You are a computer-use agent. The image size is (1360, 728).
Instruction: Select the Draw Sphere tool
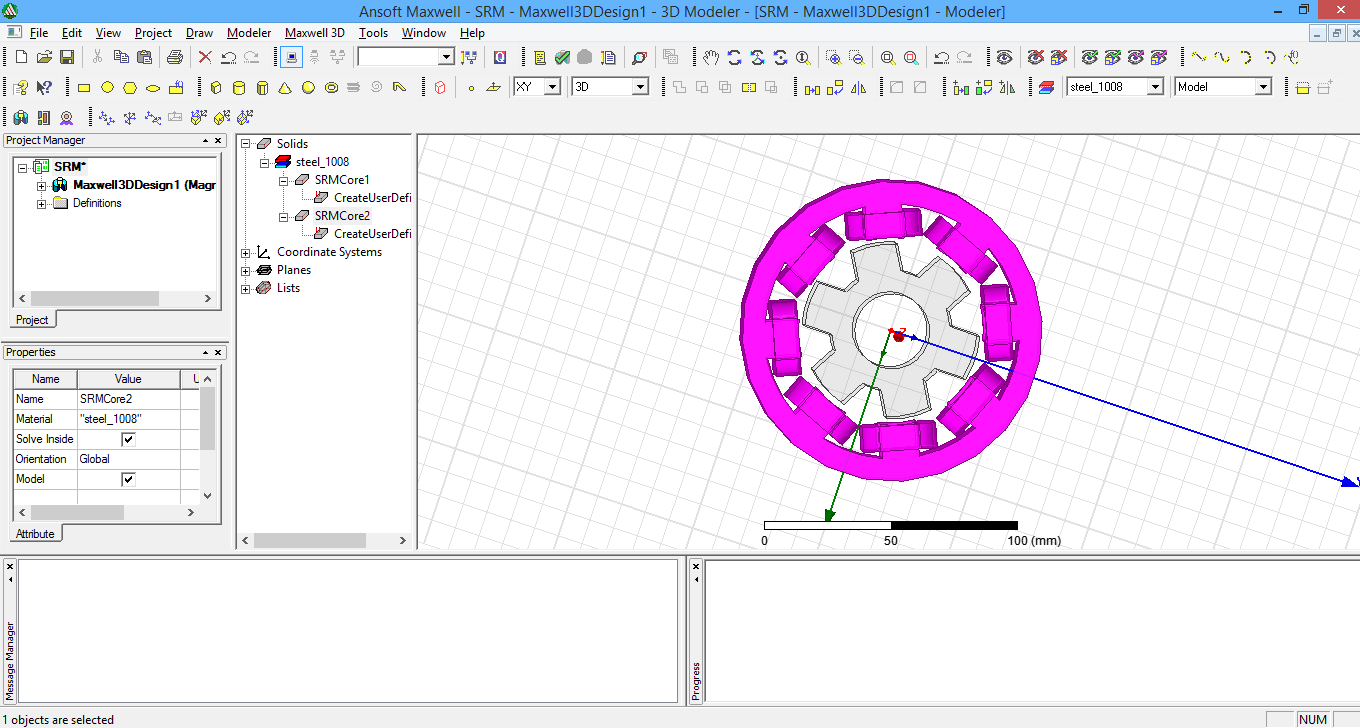pyautogui.click(x=309, y=88)
